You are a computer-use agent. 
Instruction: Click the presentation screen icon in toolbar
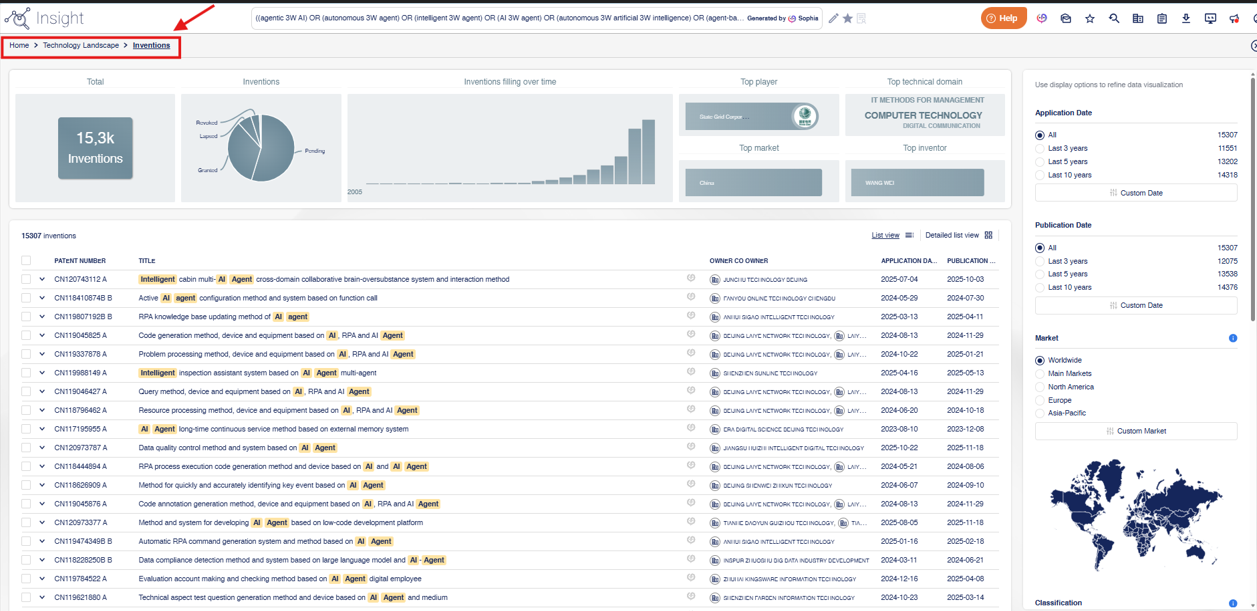click(1210, 18)
